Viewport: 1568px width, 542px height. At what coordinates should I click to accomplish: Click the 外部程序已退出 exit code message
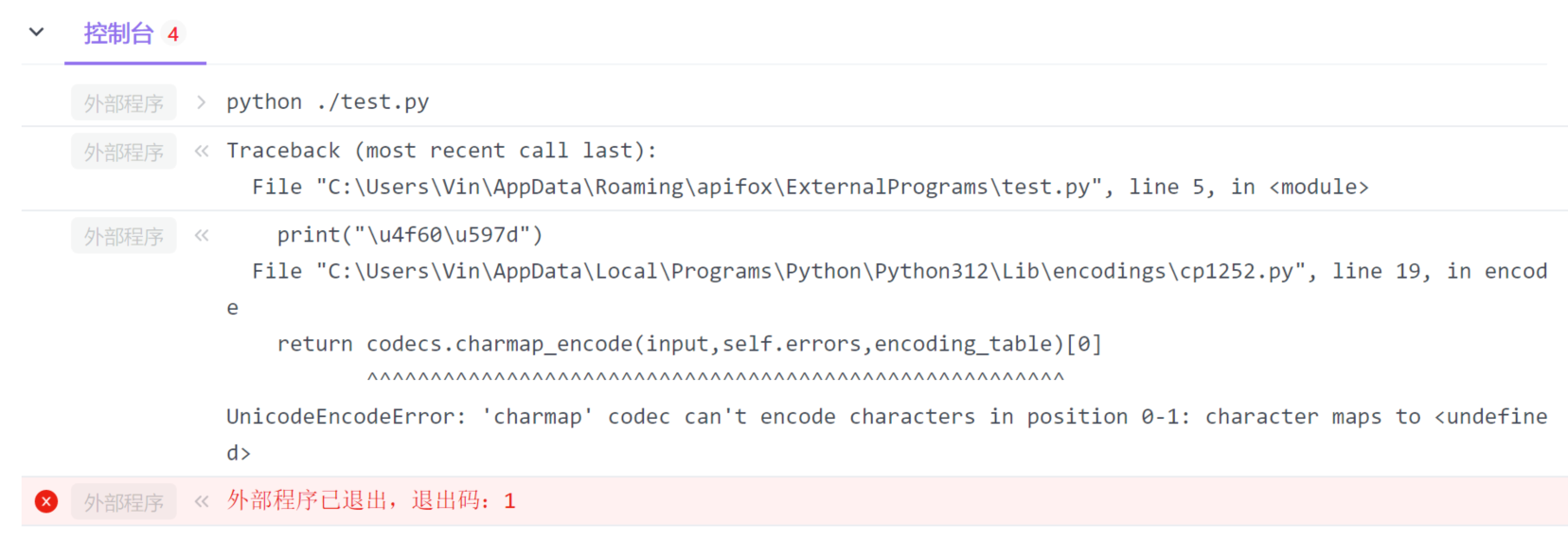click(x=371, y=501)
